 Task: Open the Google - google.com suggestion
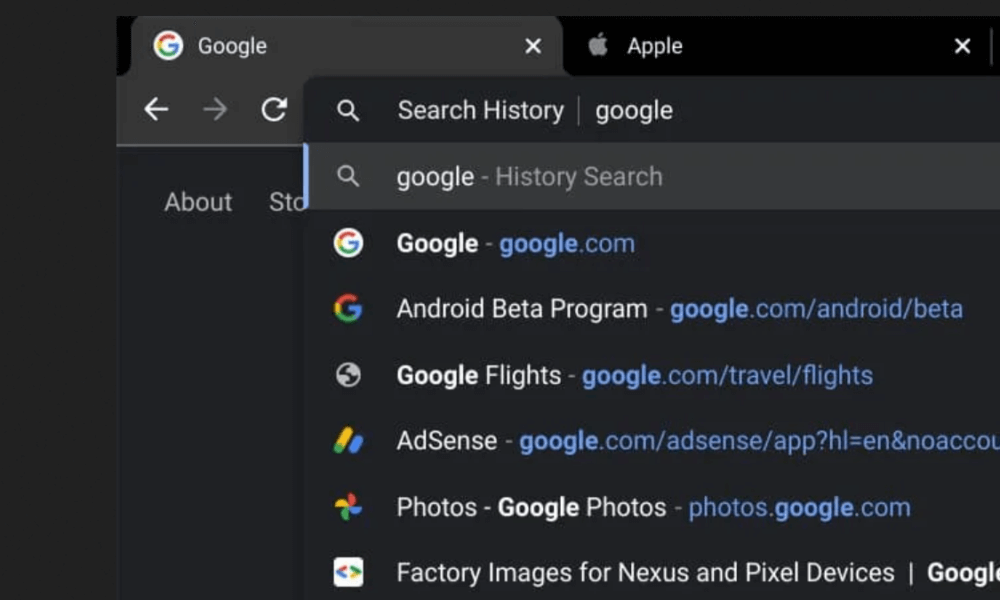pos(515,243)
